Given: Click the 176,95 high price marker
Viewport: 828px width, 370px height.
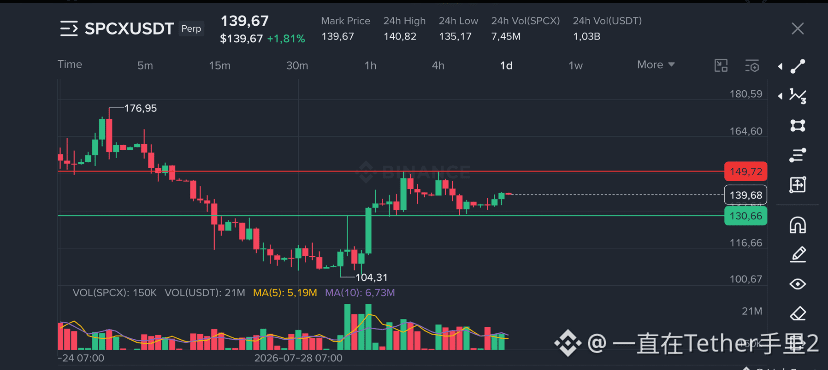Looking at the screenshot, I should 140,108.
